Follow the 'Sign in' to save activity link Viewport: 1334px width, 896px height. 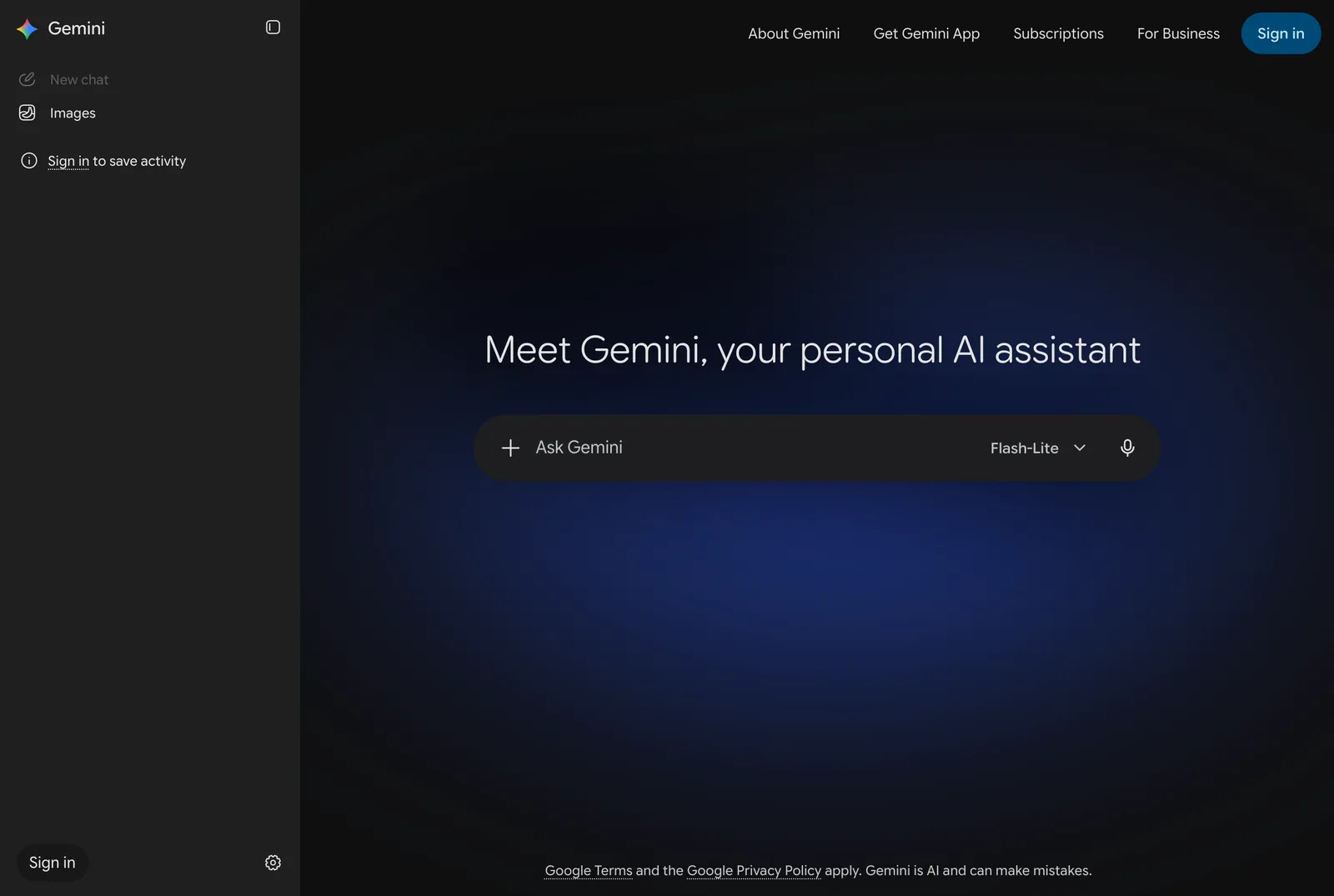click(x=68, y=161)
